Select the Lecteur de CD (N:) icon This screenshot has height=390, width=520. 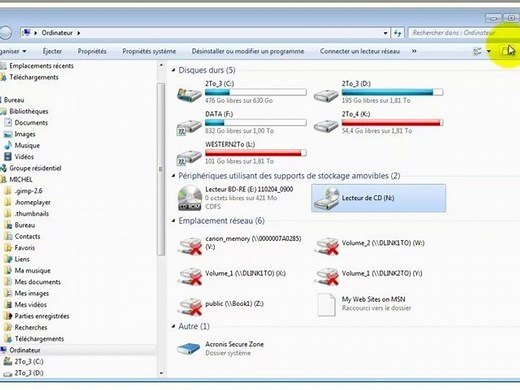(x=327, y=198)
